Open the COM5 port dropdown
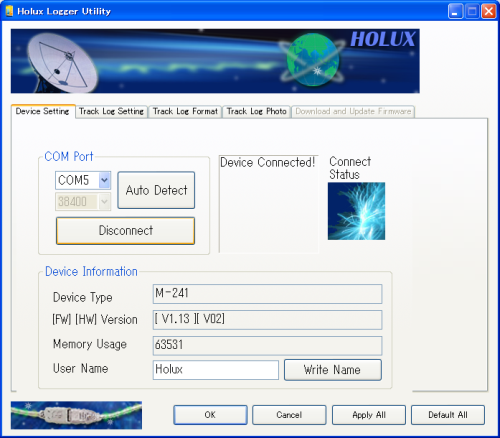 [104, 180]
